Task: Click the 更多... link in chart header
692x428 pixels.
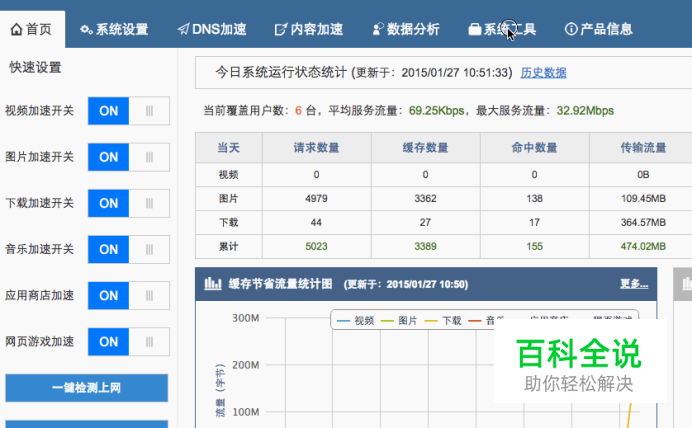Action: [634, 284]
